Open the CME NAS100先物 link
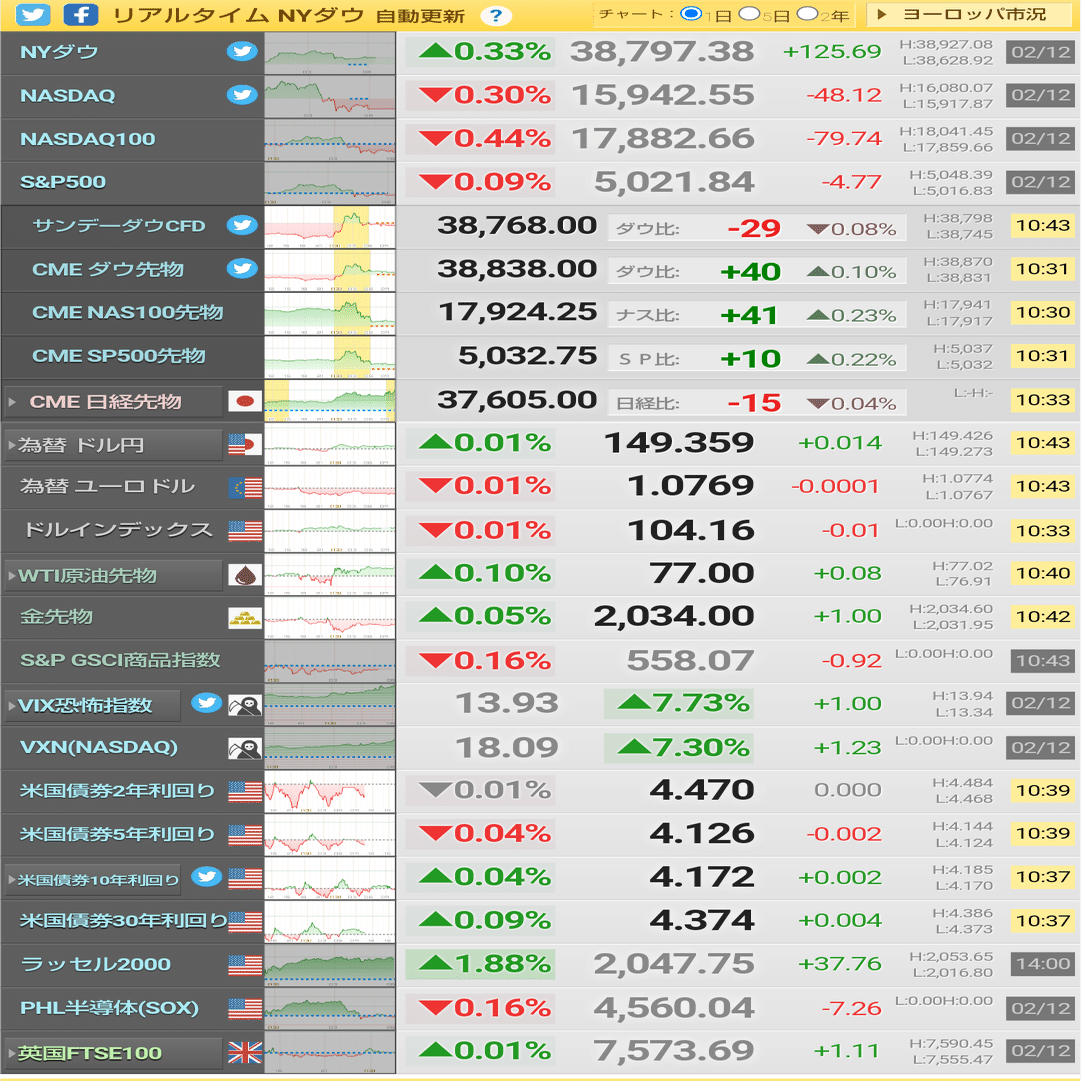1081x1081 pixels. pyautogui.click(x=128, y=312)
